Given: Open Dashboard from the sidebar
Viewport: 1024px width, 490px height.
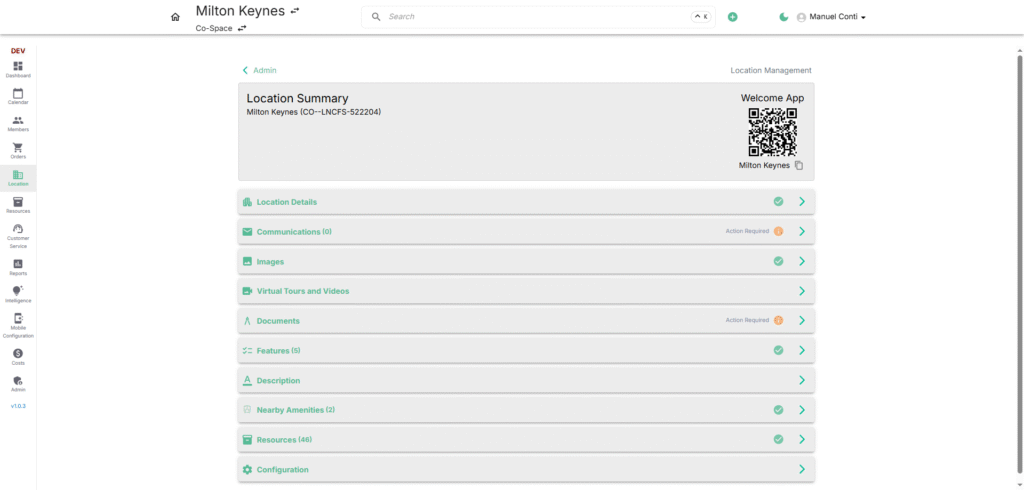Looking at the screenshot, I should tap(18, 69).
